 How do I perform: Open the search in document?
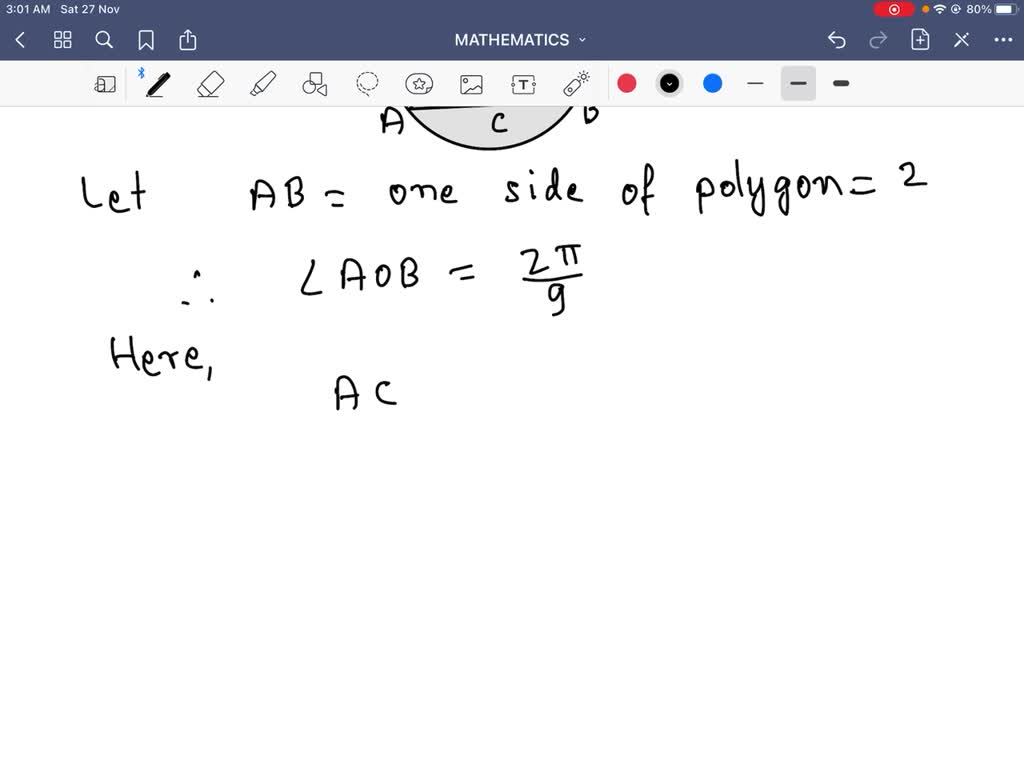104,39
